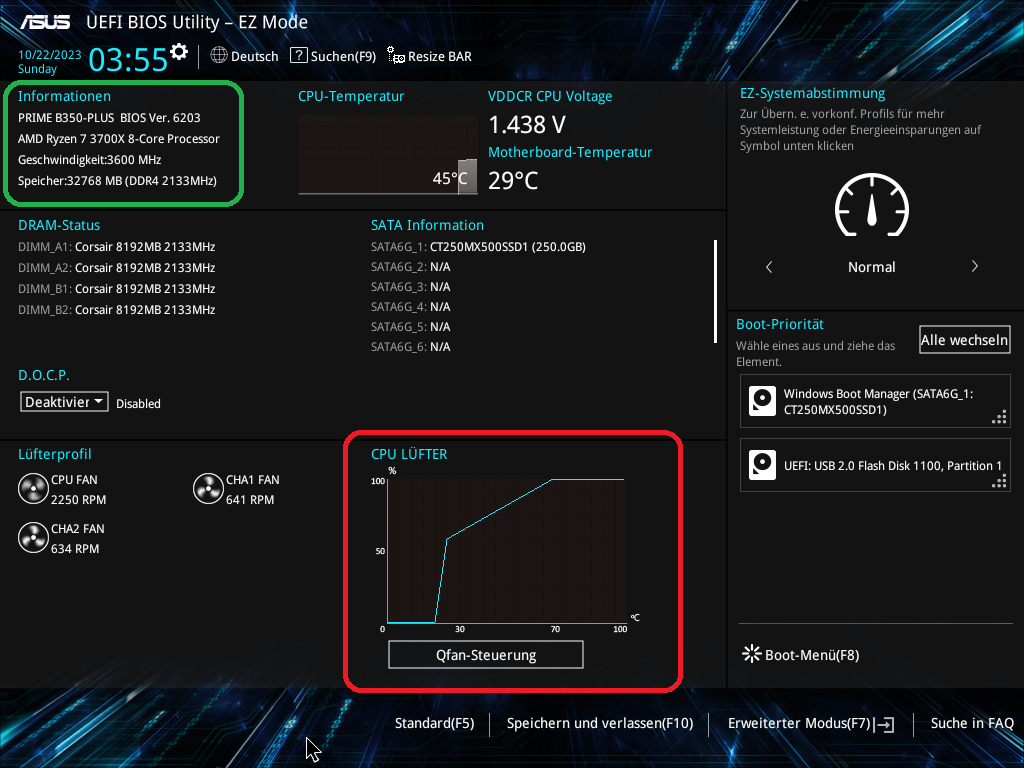Click the USB Flash Disk drive icon
This screenshot has width=1024, height=768.
[x=762, y=465]
